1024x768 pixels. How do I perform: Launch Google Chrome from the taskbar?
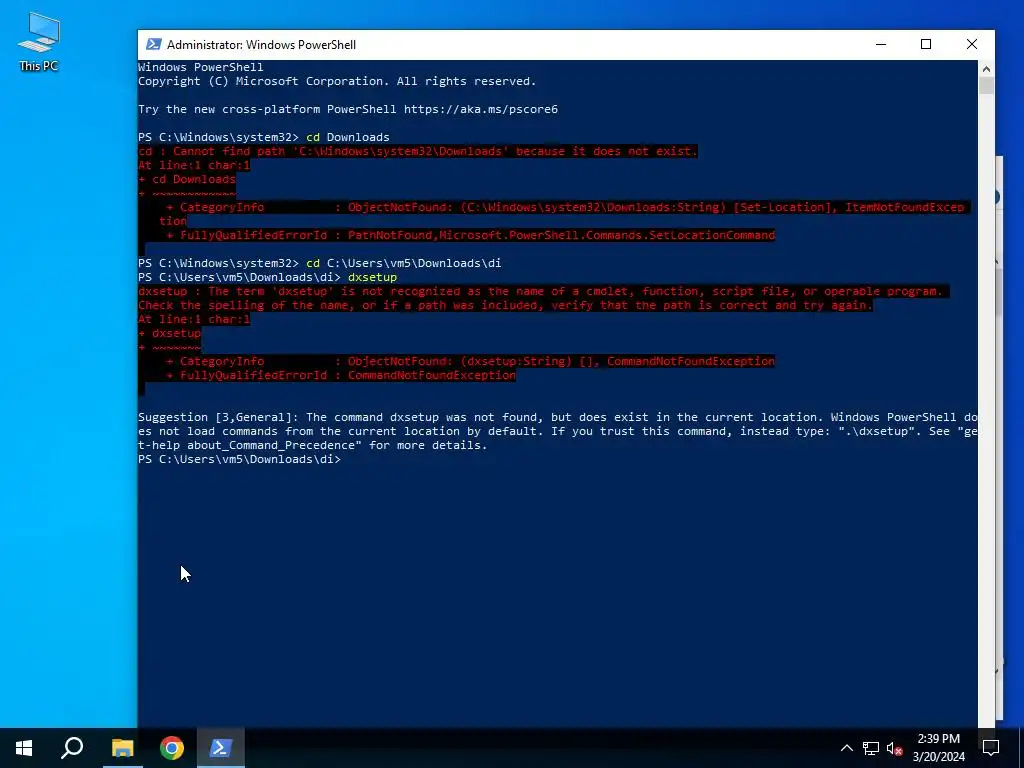coord(172,748)
